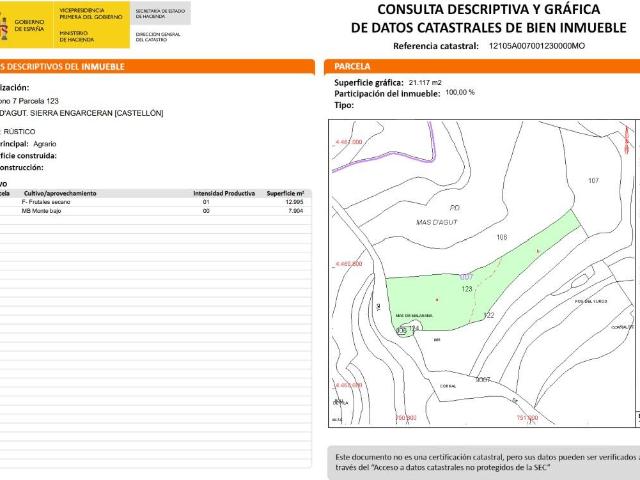Click parcel label 122 on the map
Image resolution: width=640 pixels, height=480 pixels.
[x=489, y=315]
